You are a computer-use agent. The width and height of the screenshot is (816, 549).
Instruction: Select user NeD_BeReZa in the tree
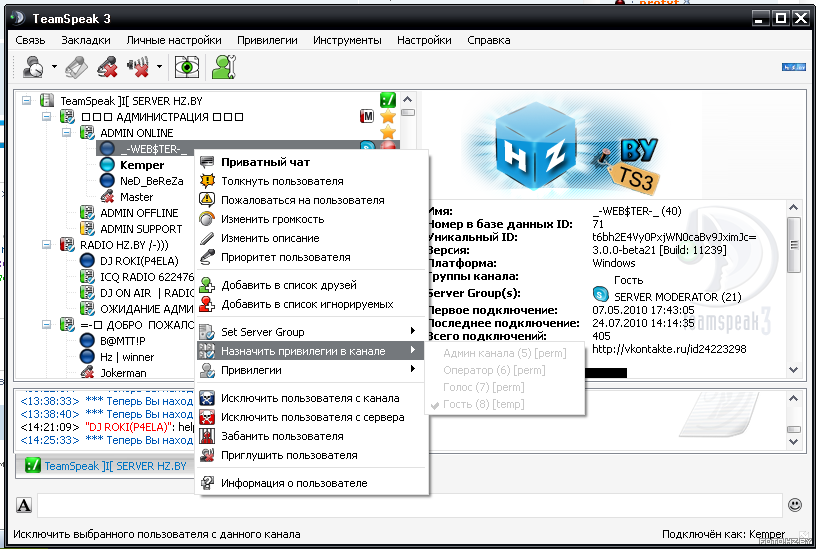[x=151, y=181]
